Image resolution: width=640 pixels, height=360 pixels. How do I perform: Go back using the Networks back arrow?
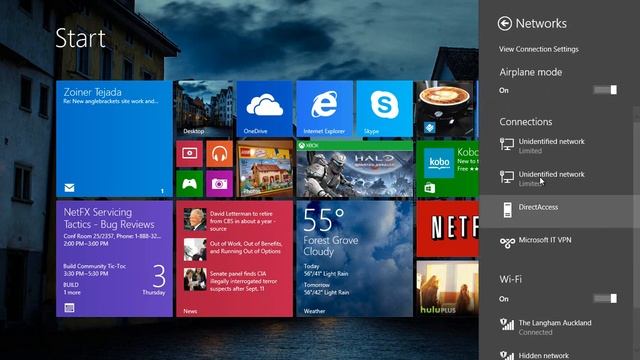pos(504,24)
